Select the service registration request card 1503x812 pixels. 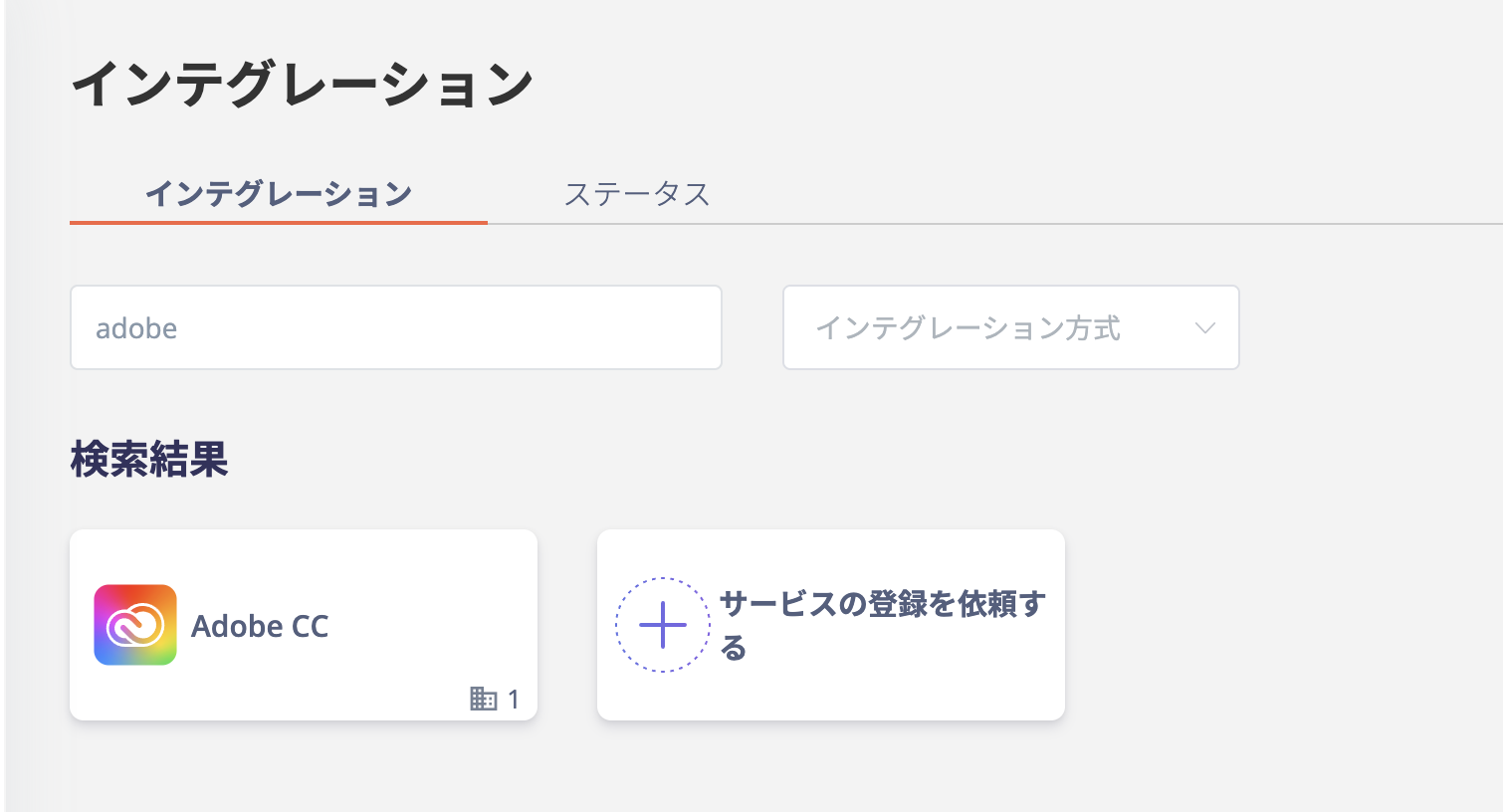[831, 625]
